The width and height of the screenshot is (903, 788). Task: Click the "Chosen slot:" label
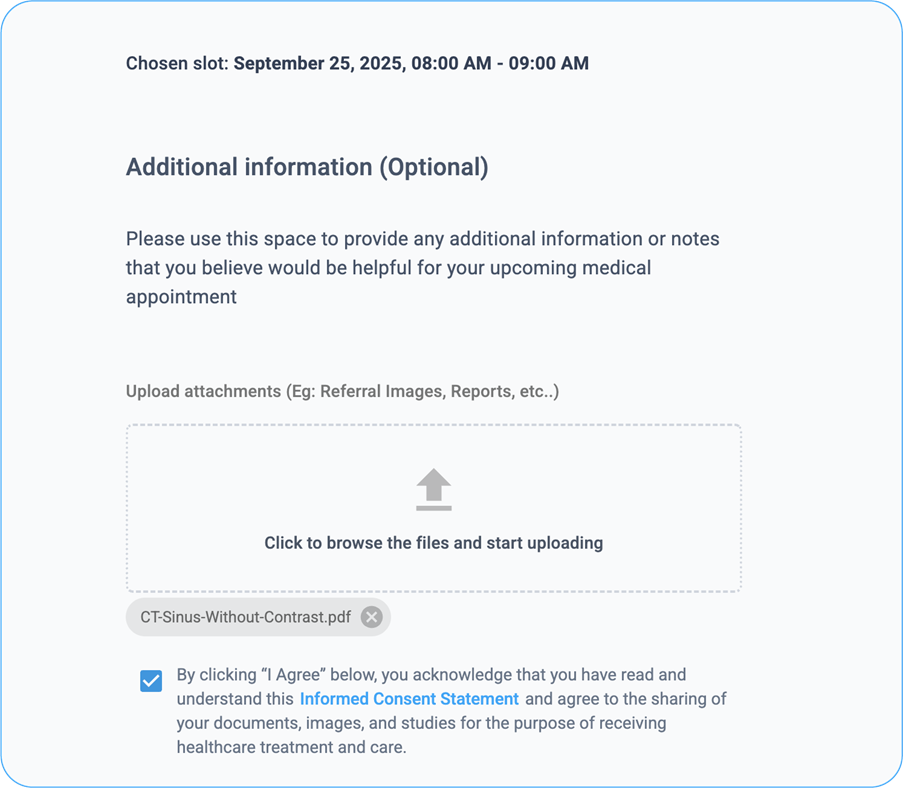(177, 64)
